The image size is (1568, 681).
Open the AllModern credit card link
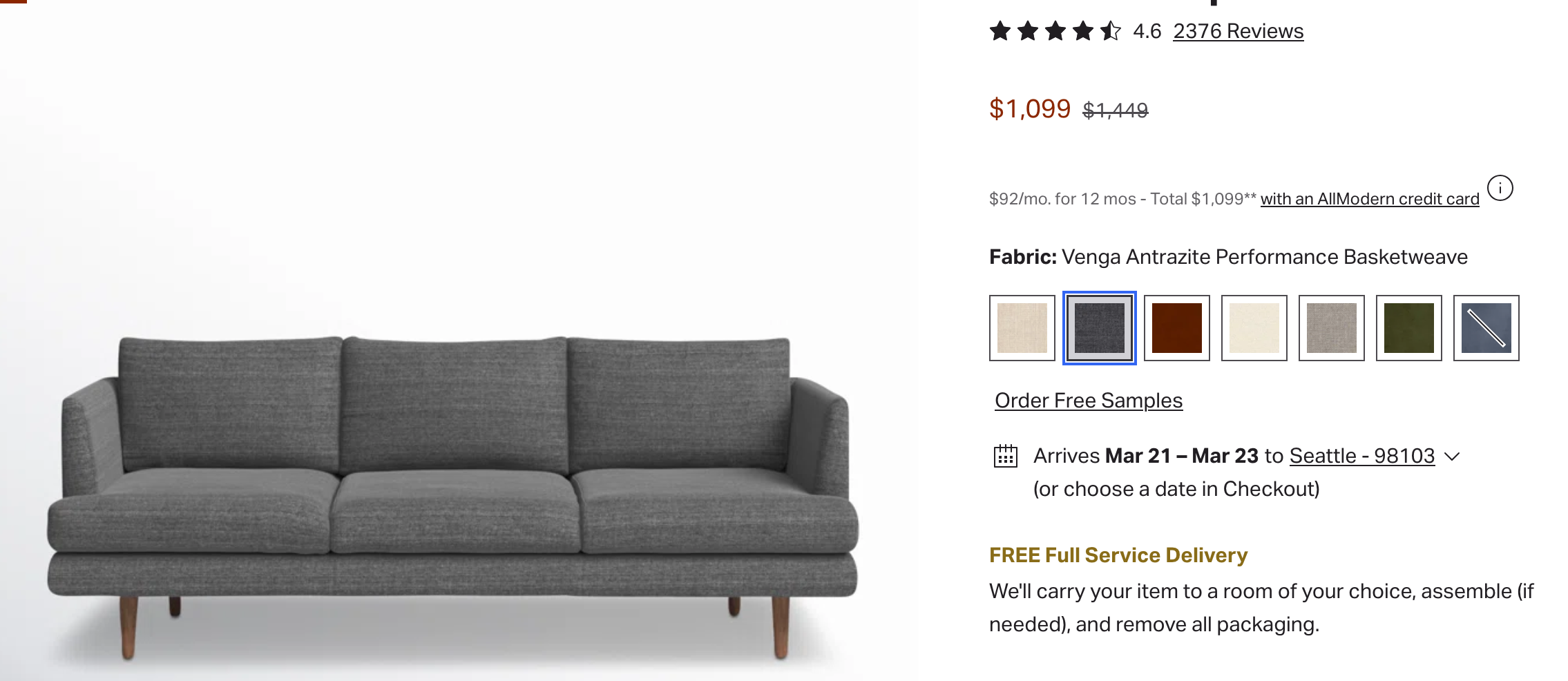[x=1369, y=199]
